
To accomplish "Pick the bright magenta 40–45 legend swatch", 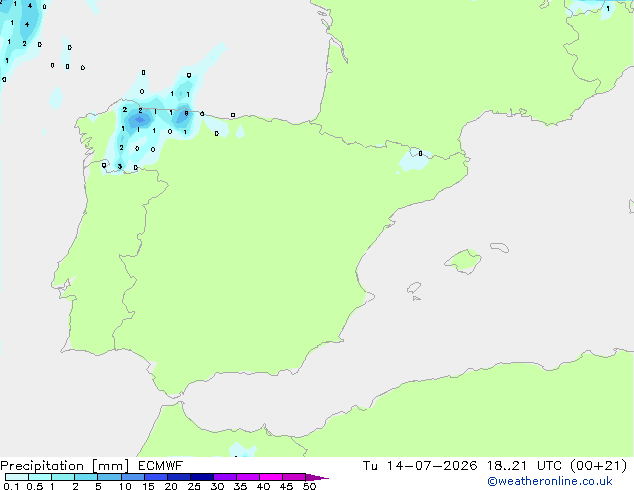I will (x=271, y=477).
